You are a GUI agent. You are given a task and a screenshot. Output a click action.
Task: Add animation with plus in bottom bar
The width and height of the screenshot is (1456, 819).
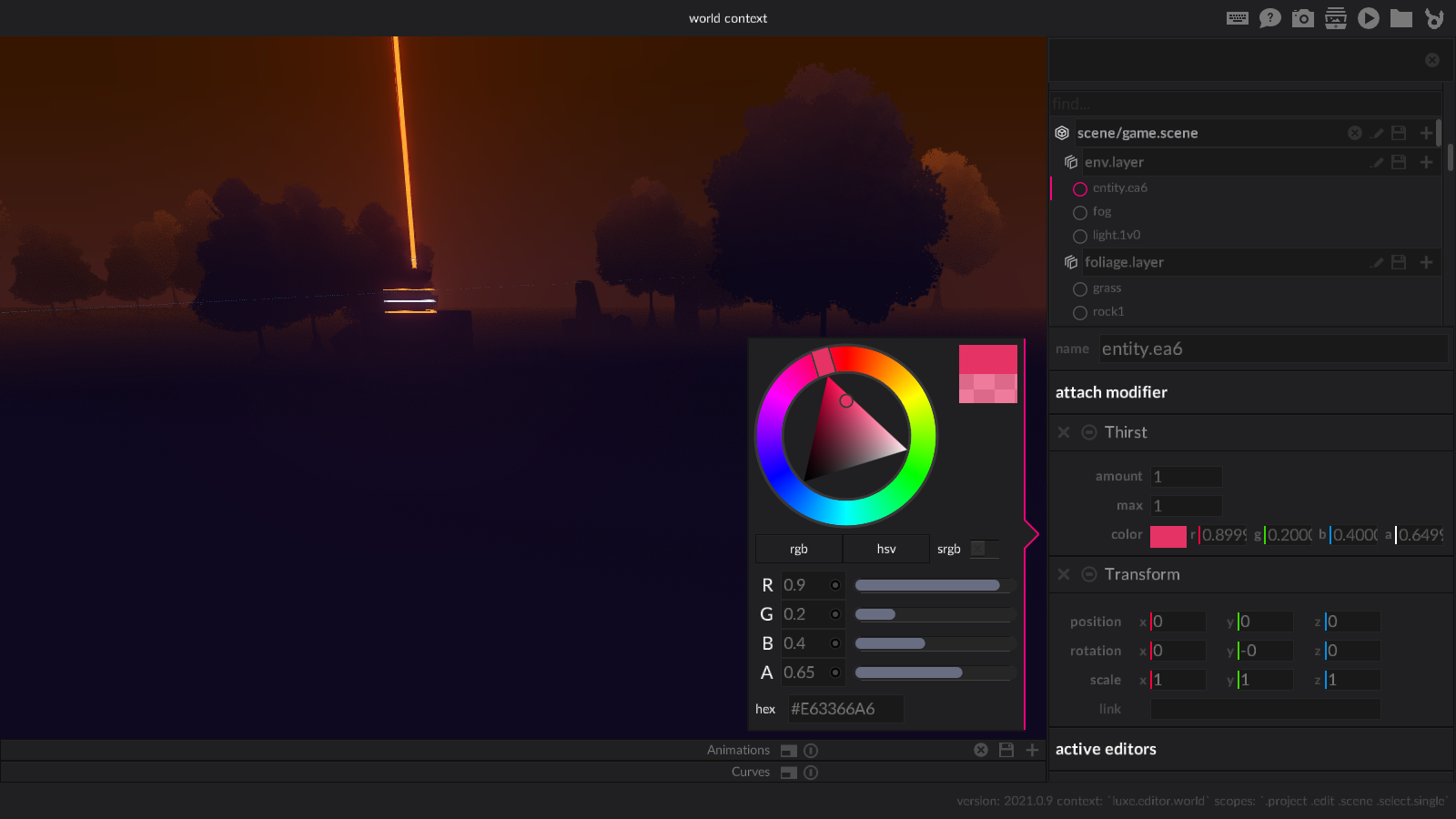click(x=1032, y=750)
